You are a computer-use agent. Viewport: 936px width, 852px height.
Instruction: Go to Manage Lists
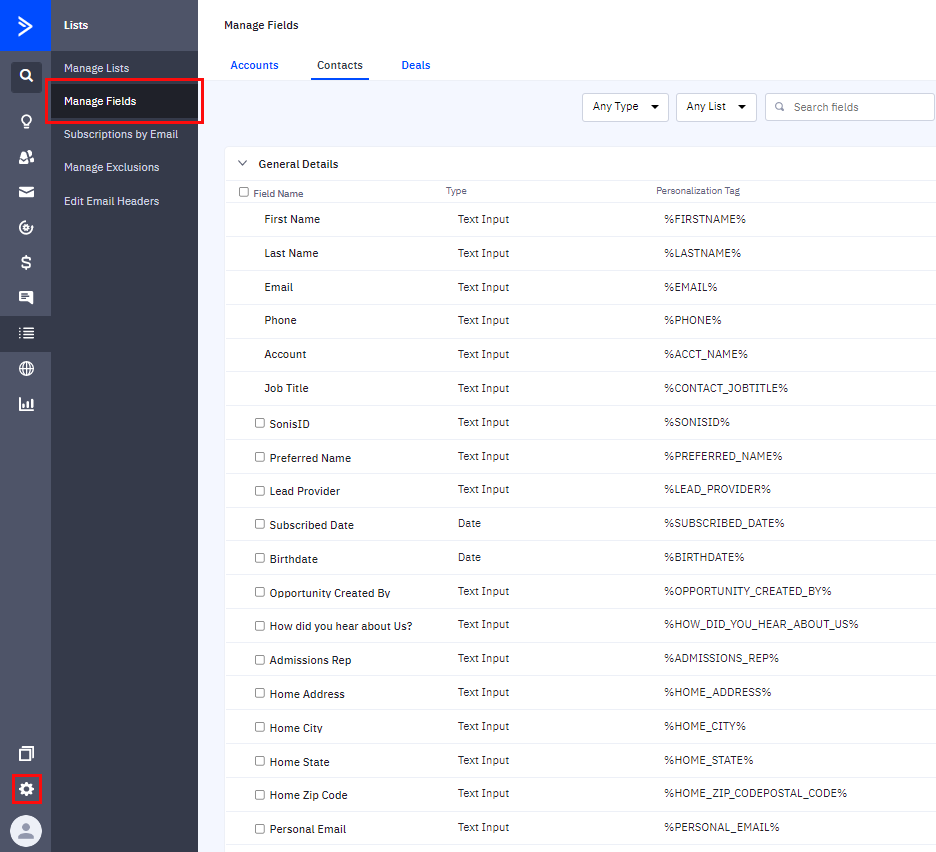(96, 68)
